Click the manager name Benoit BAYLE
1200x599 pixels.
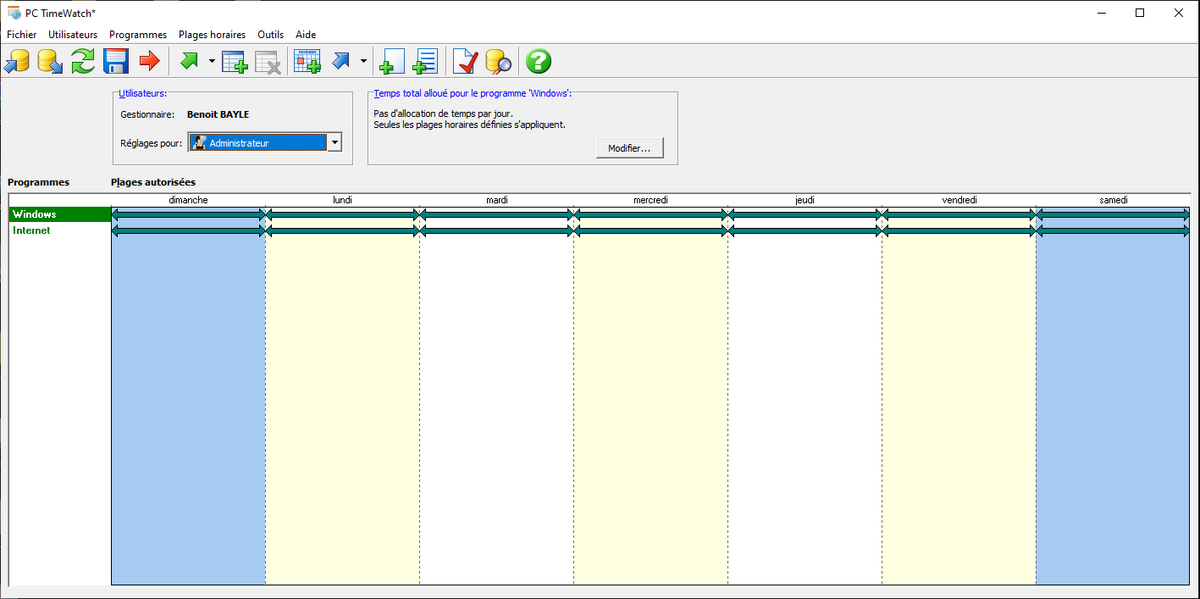click(x=218, y=115)
